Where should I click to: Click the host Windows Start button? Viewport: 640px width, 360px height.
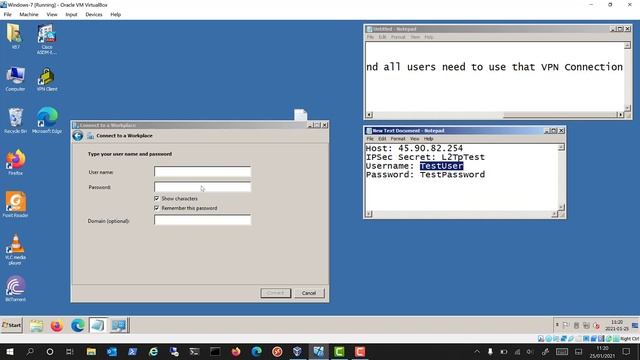click(9, 351)
